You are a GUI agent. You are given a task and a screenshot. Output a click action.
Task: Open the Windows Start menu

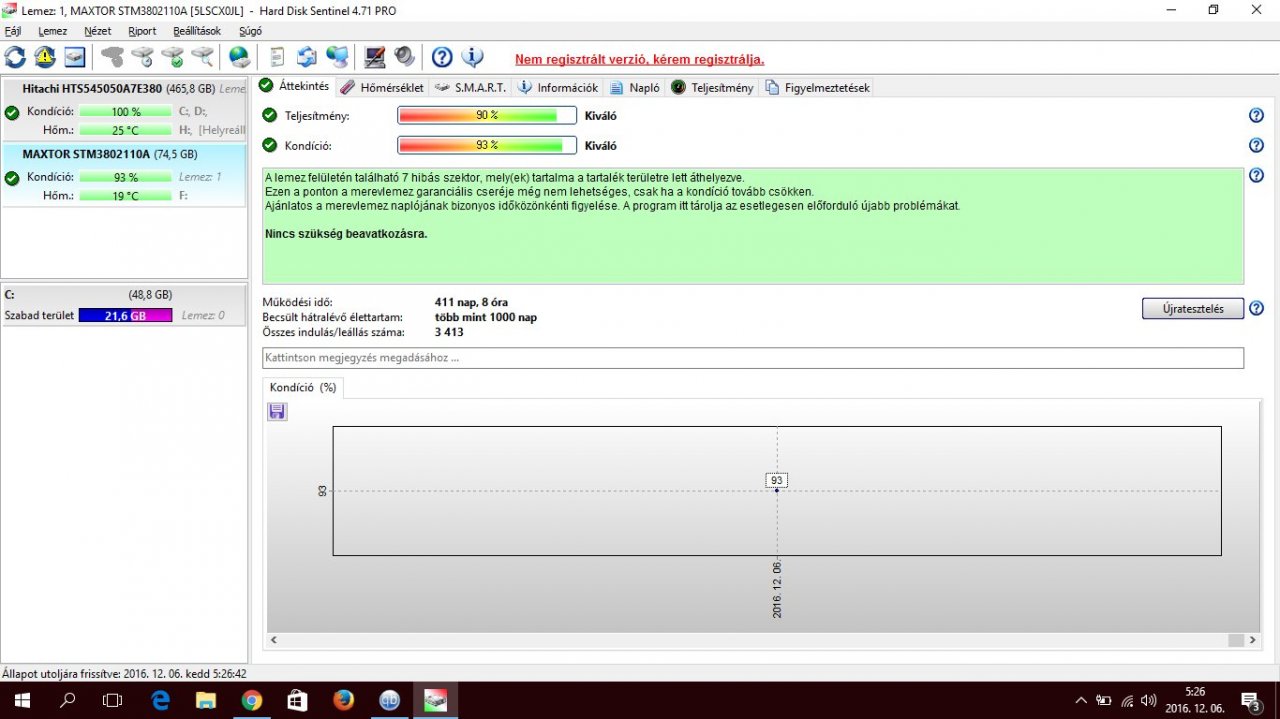(20, 700)
